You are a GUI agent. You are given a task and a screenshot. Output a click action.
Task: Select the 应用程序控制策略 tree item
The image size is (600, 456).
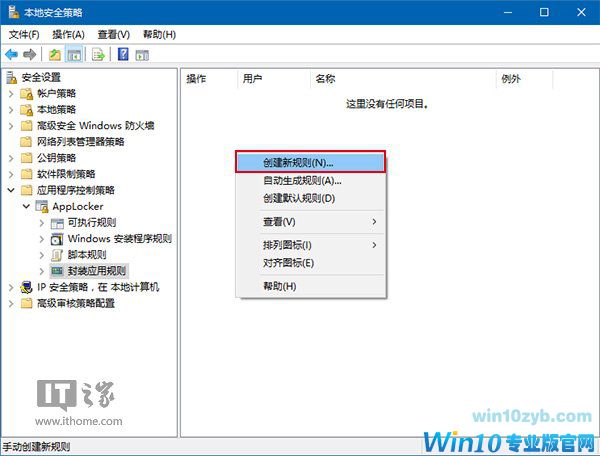point(76,190)
